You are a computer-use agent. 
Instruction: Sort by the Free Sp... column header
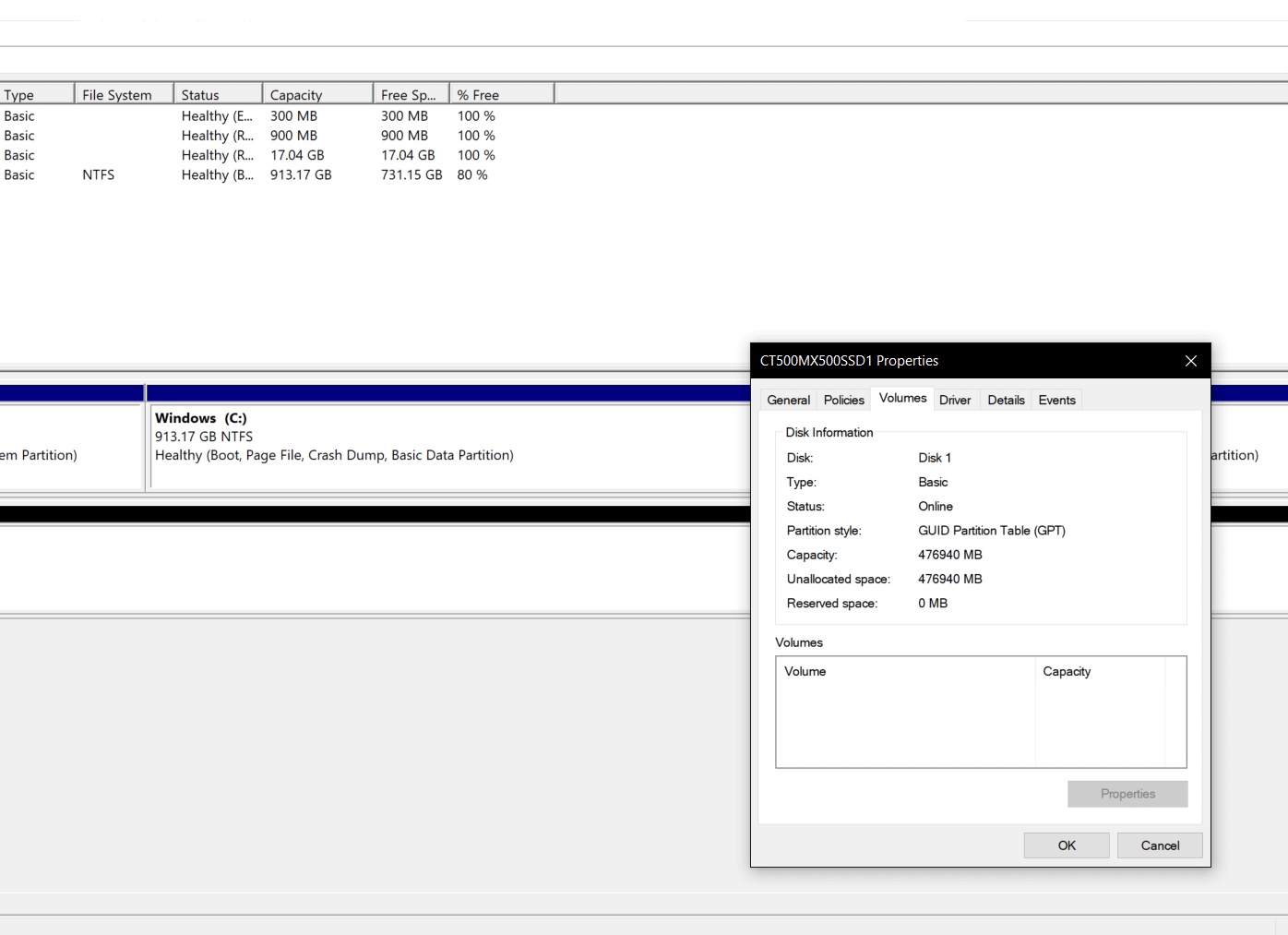(x=411, y=94)
